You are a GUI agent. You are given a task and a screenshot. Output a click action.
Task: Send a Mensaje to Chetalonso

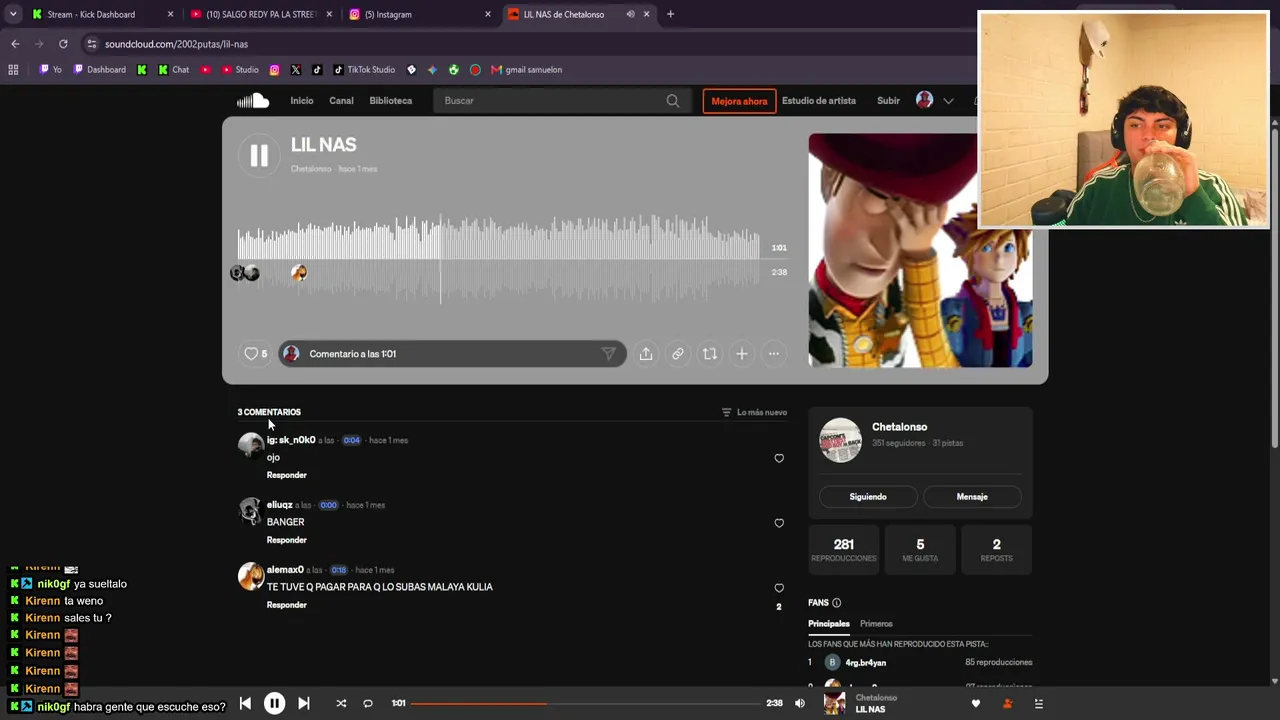pos(972,496)
